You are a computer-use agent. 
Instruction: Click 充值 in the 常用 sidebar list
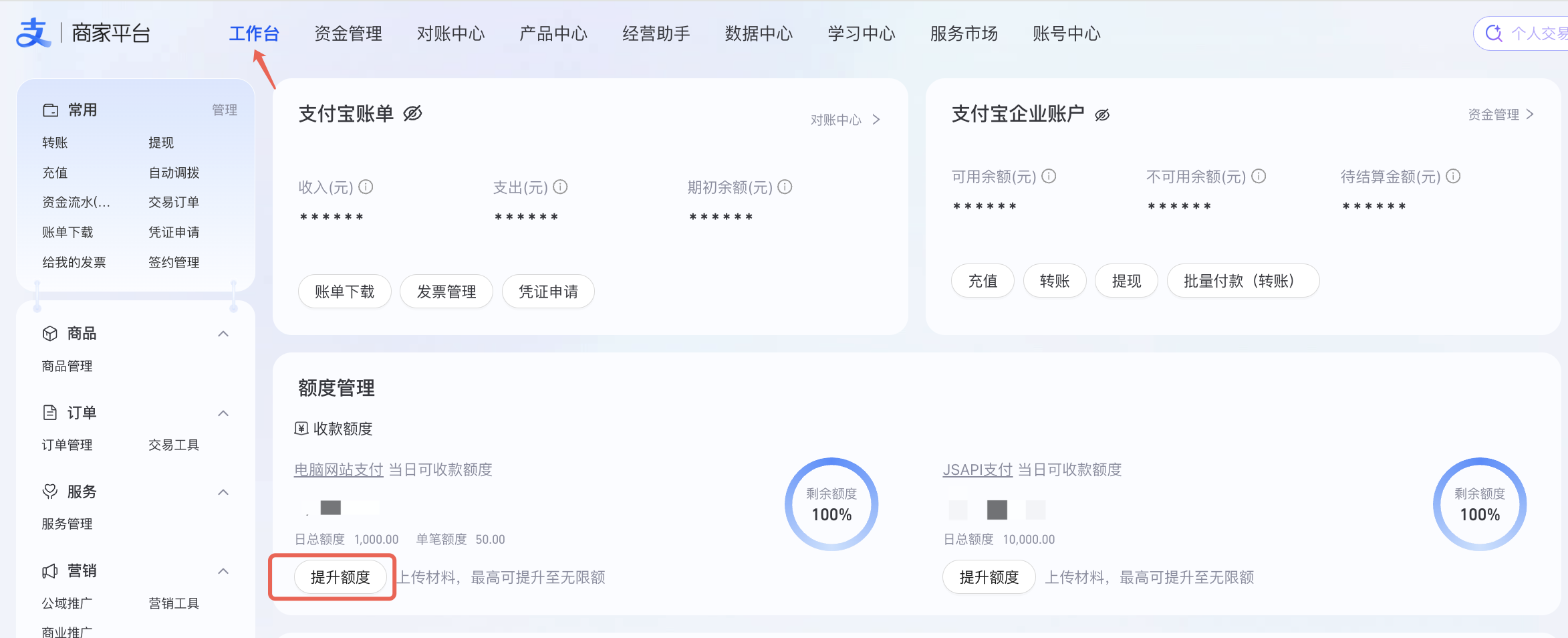55,173
